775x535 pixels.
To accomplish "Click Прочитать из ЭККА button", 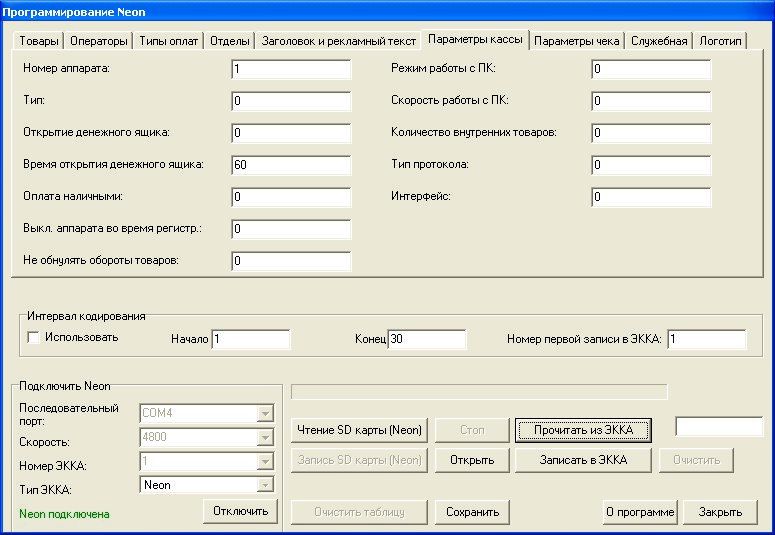I will (583, 430).
